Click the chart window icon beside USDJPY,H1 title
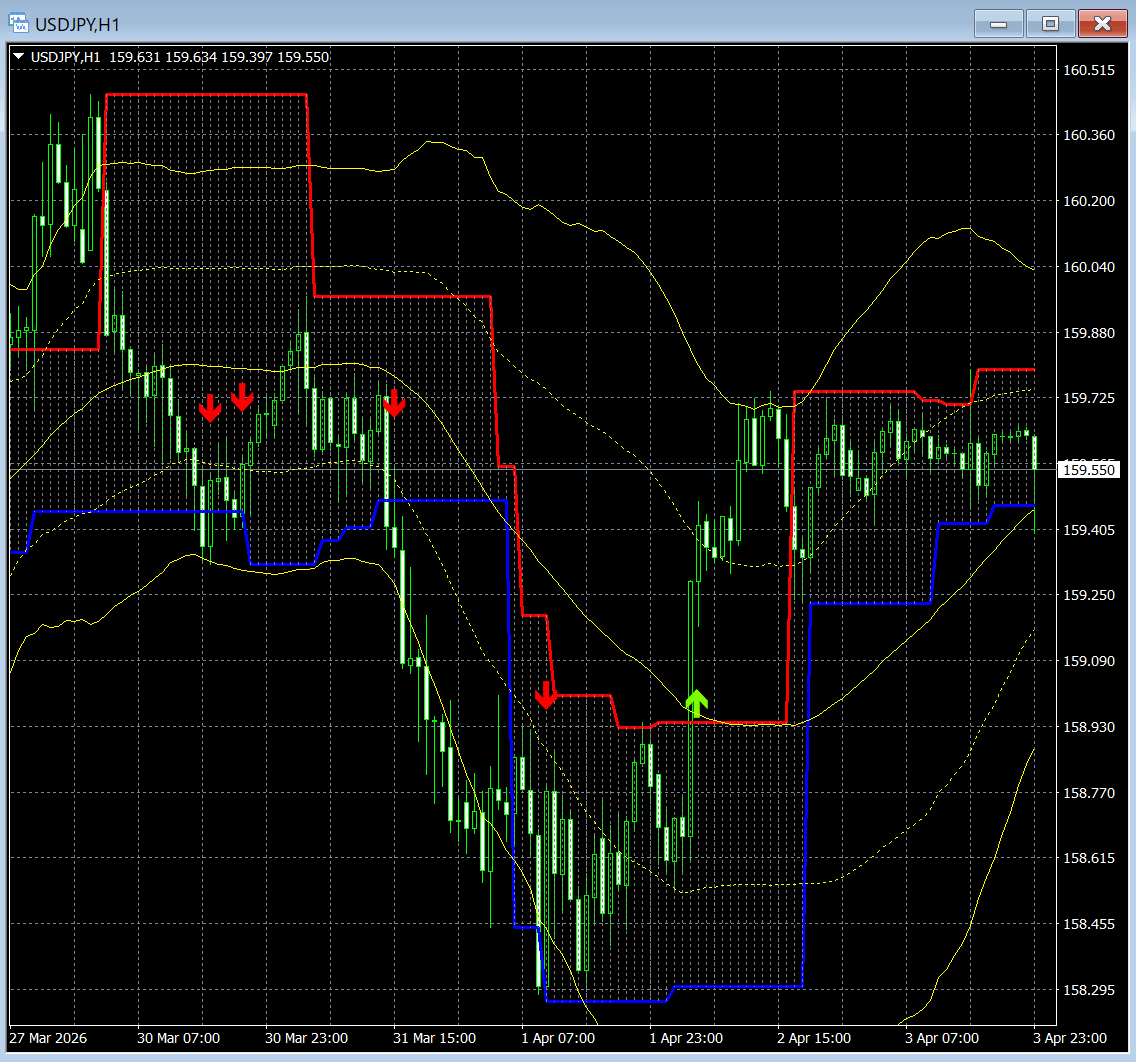The width and height of the screenshot is (1136, 1062). coord(18,23)
